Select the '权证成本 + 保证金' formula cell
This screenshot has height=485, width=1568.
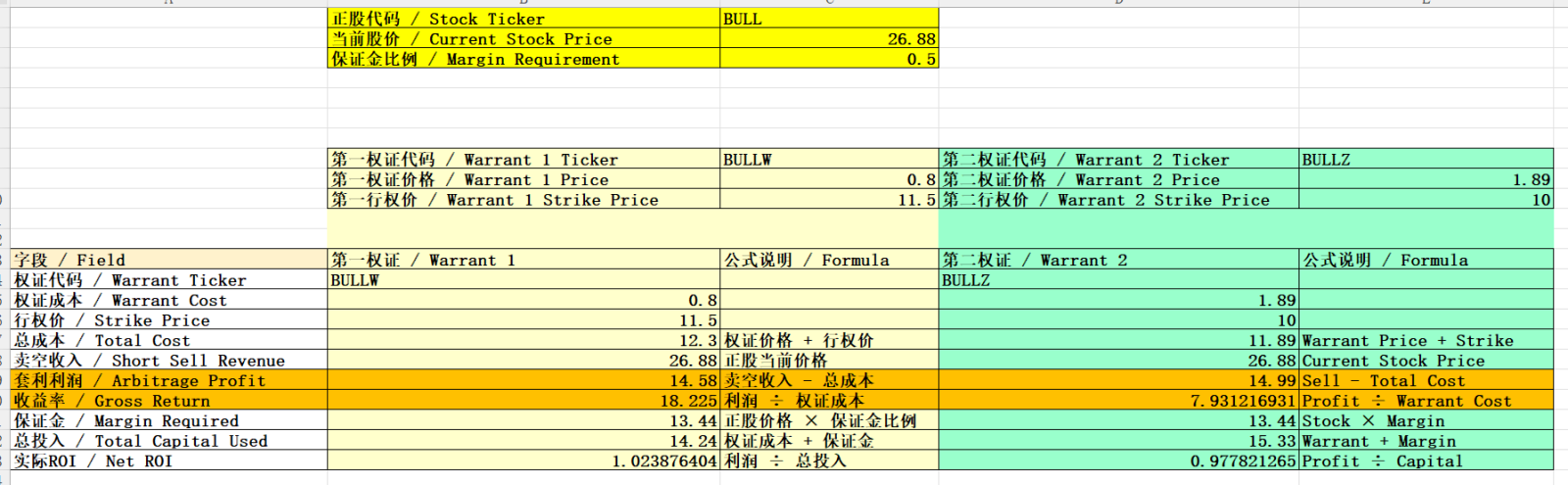click(829, 441)
